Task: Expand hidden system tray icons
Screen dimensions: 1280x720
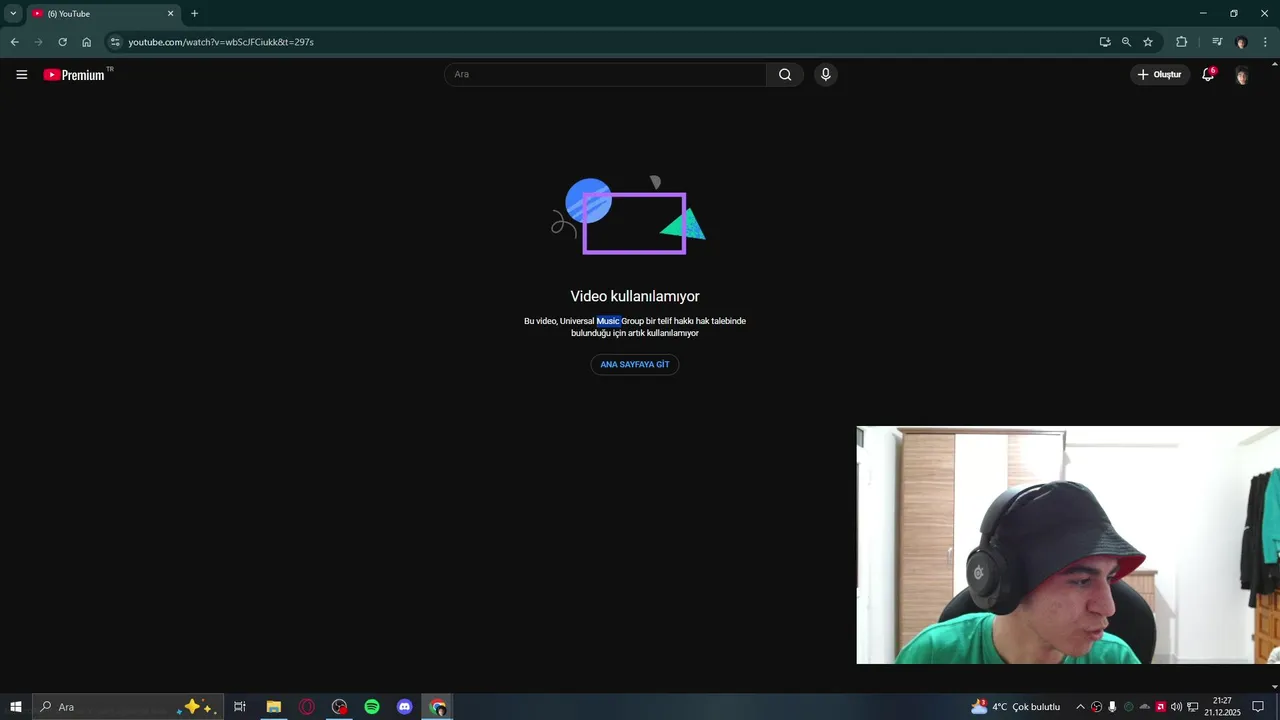Action: point(1080,707)
